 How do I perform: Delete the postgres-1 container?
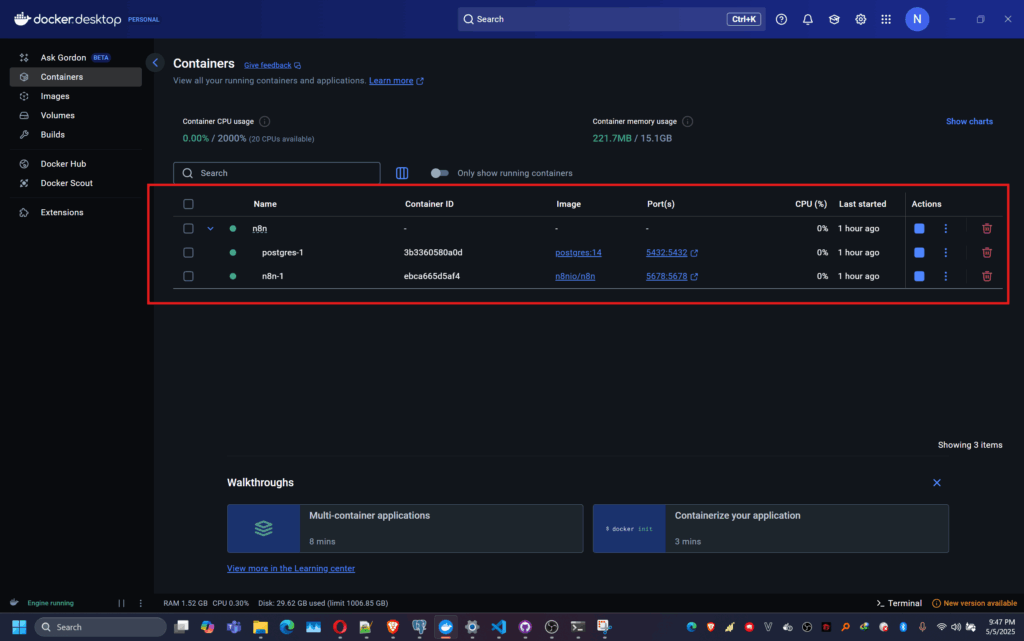(x=987, y=253)
